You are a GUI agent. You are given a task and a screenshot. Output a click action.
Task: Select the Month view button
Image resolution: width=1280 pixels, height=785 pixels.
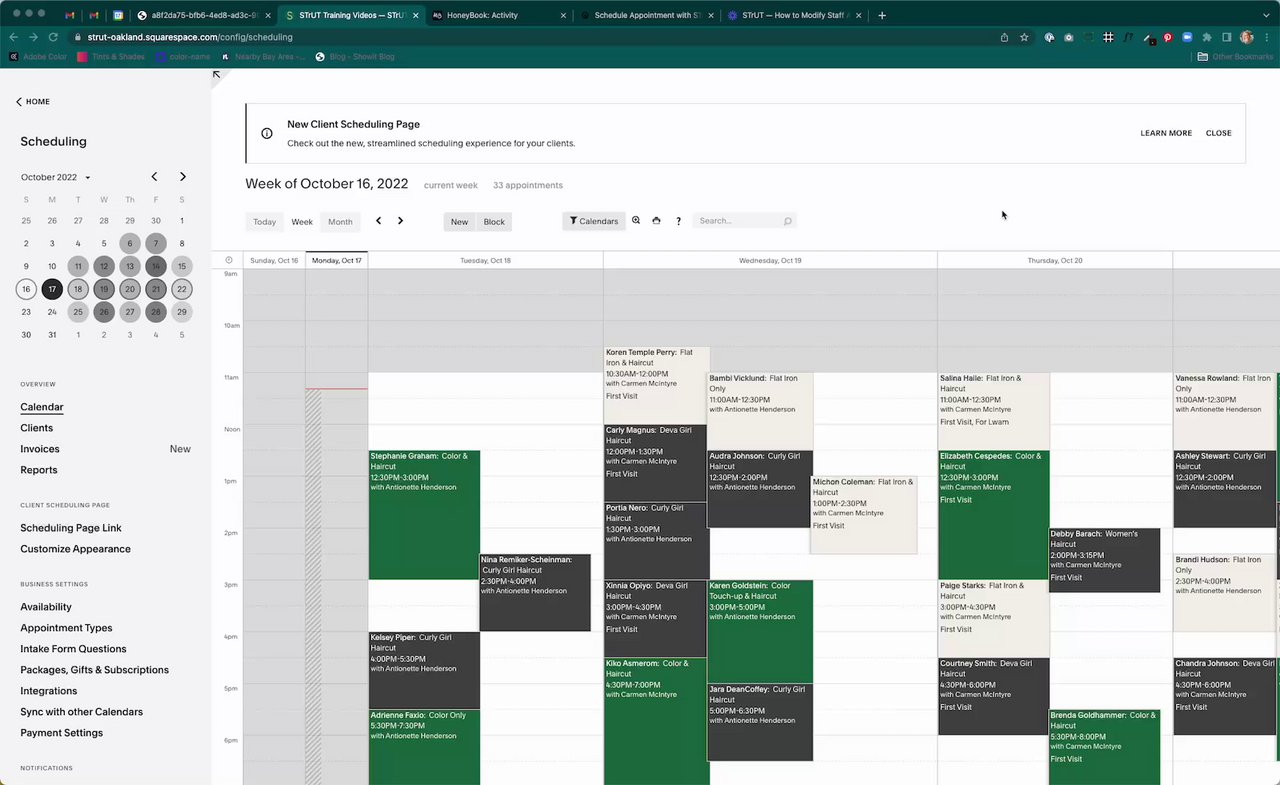click(x=340, y=222)
